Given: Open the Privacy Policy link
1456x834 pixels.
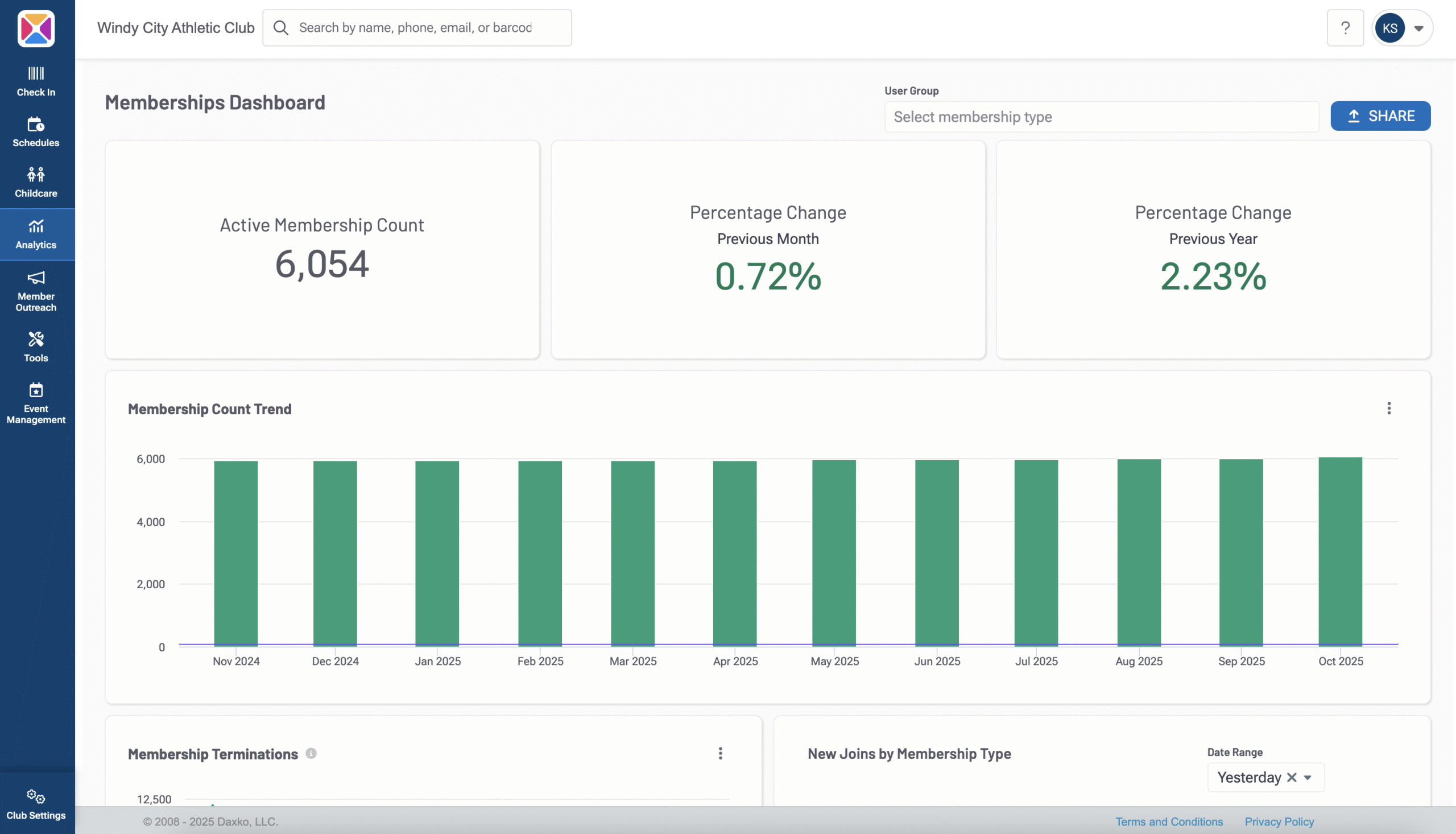Looking at the screenshot, I should 1279,821.
